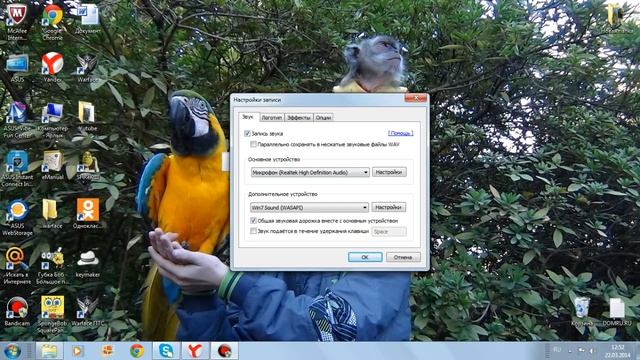This screenshot has width=640, height=360.
Task: Click the Space hotkey field
Action: (x=389, y=231)
